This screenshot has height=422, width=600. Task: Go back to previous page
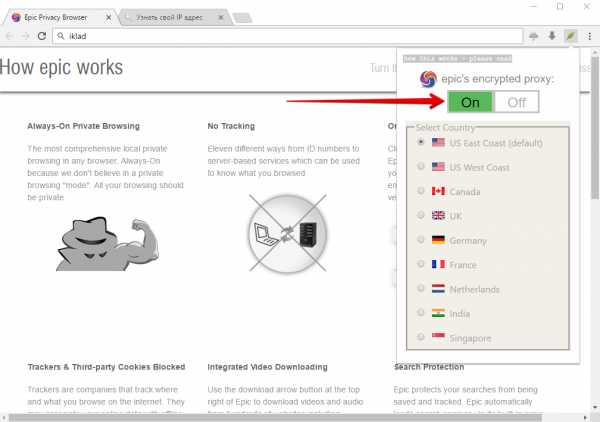[x=9, y=36]
